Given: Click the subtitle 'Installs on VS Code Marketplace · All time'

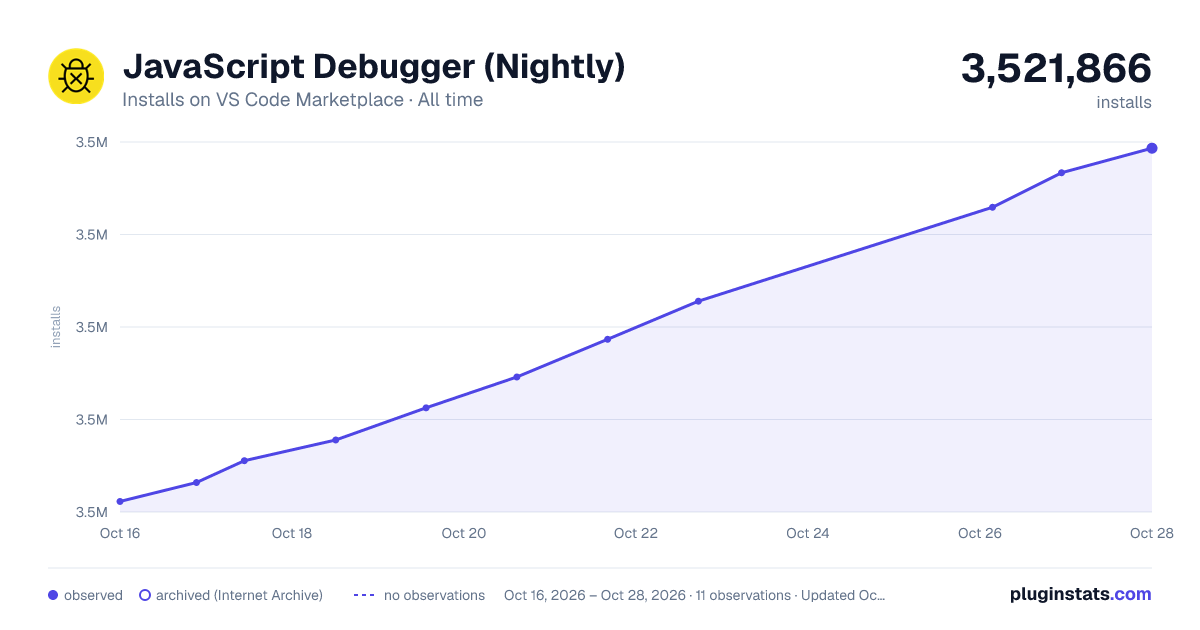Looking at the screenshot, I should (x=302, y=100).
